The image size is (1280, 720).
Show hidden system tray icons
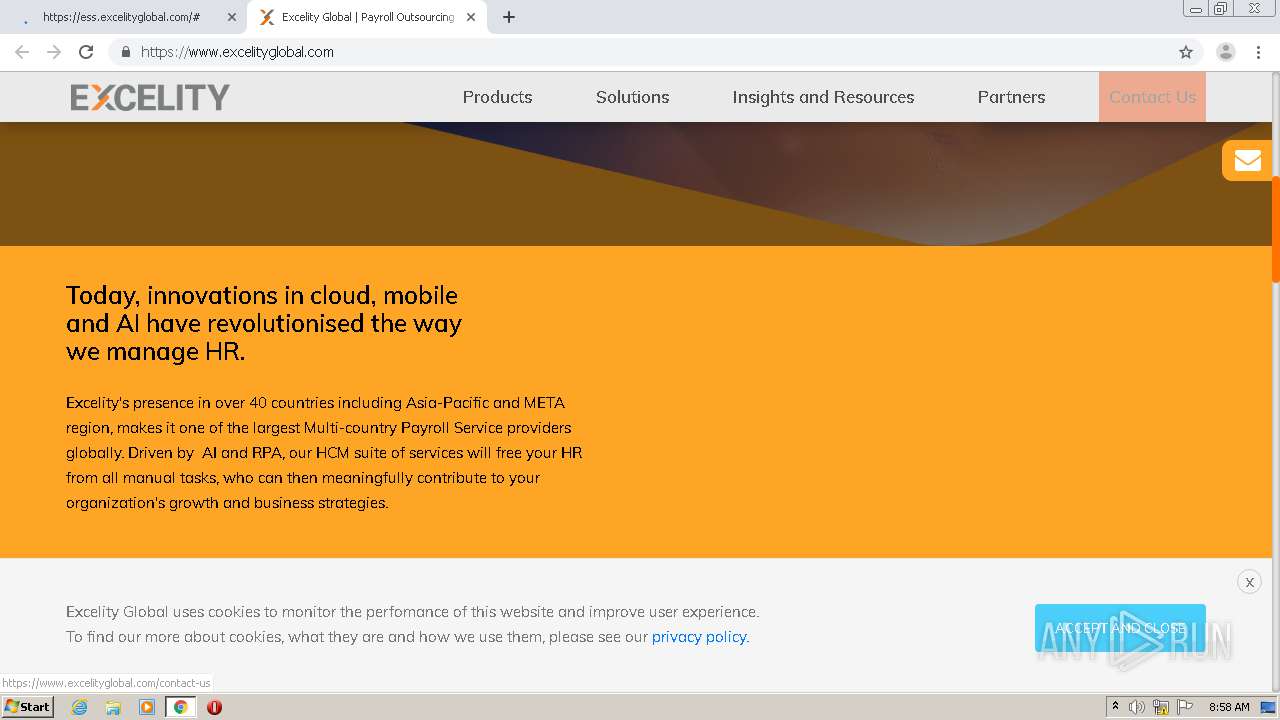click(1115, 707)
